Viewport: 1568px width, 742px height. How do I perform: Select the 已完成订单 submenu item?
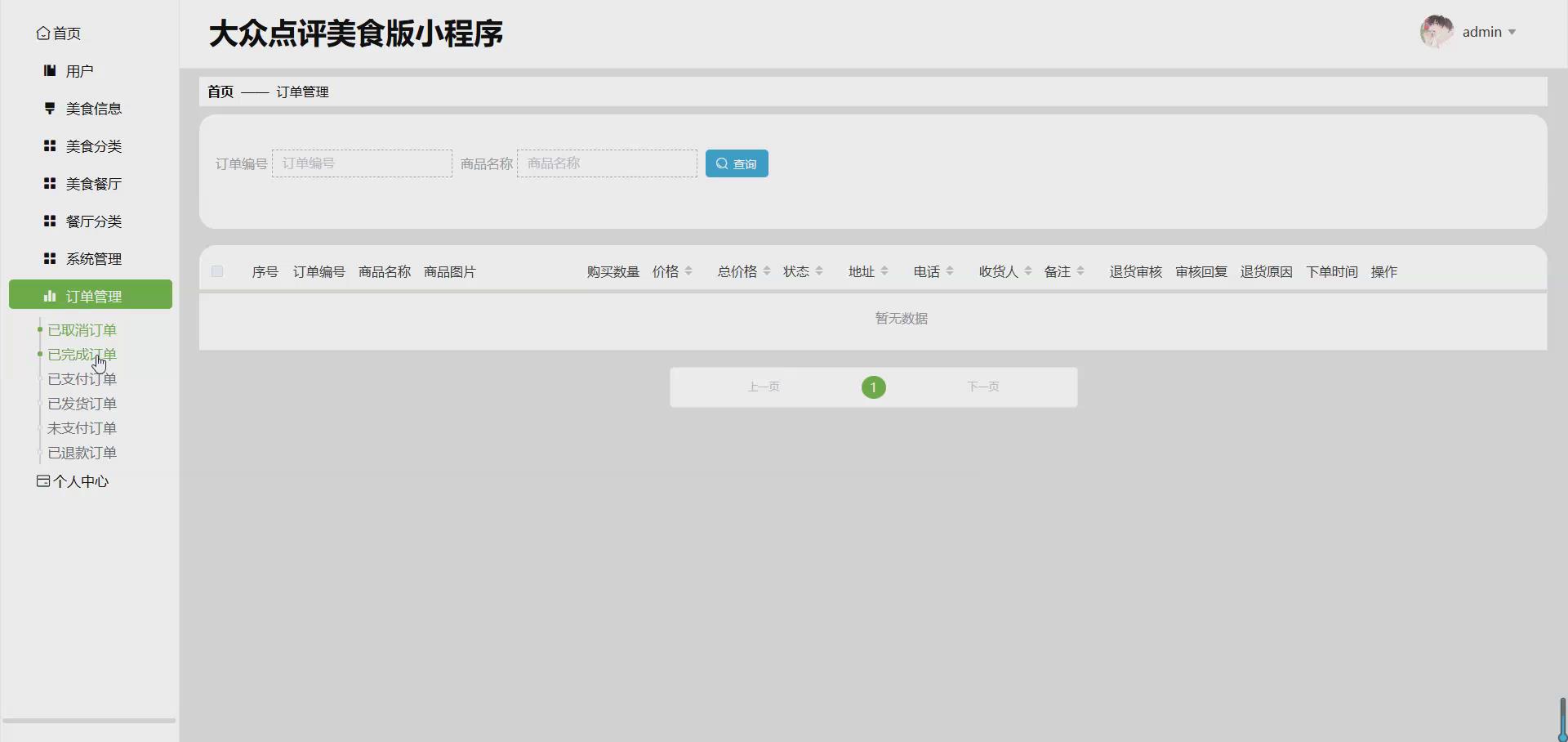pyautogui.click(x=81, y=354)
